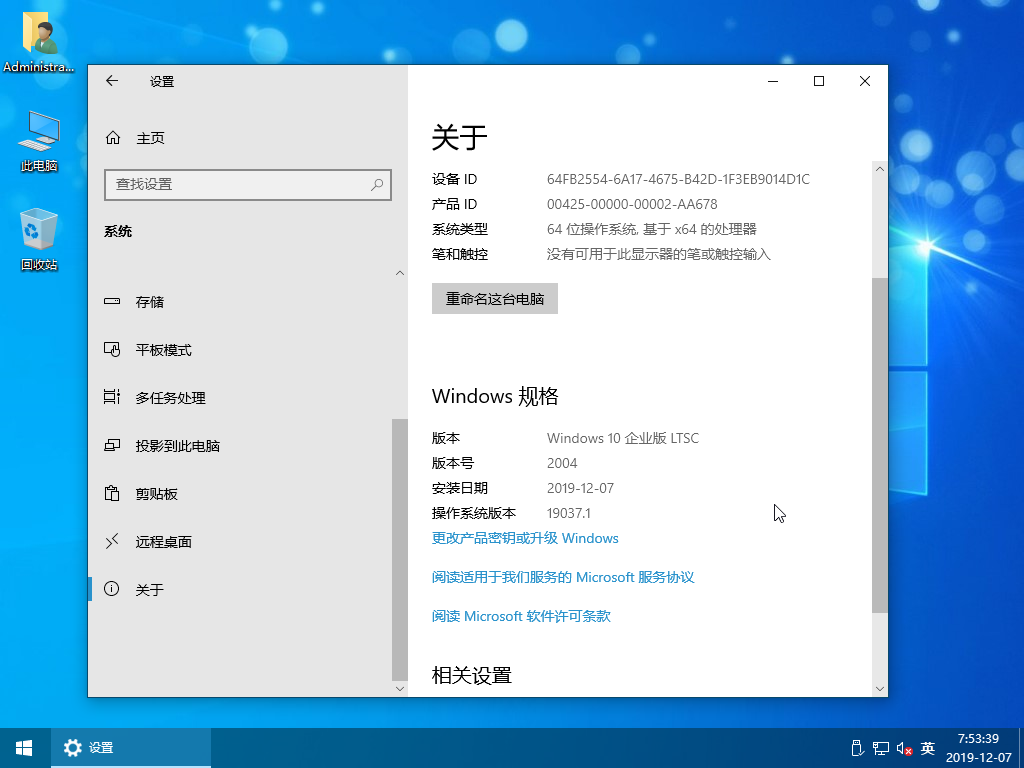Click the Show desktop strip on the taskbar

1021,748
